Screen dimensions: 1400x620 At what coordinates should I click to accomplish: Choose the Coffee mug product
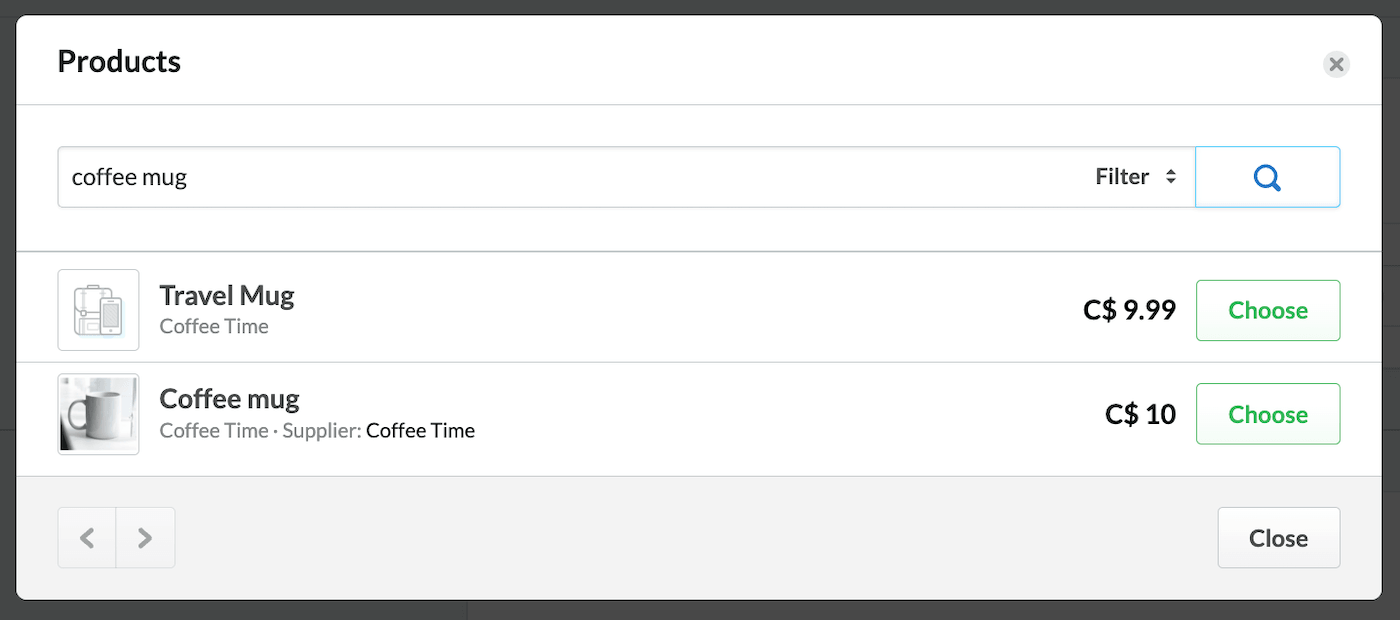point(1268,414)
